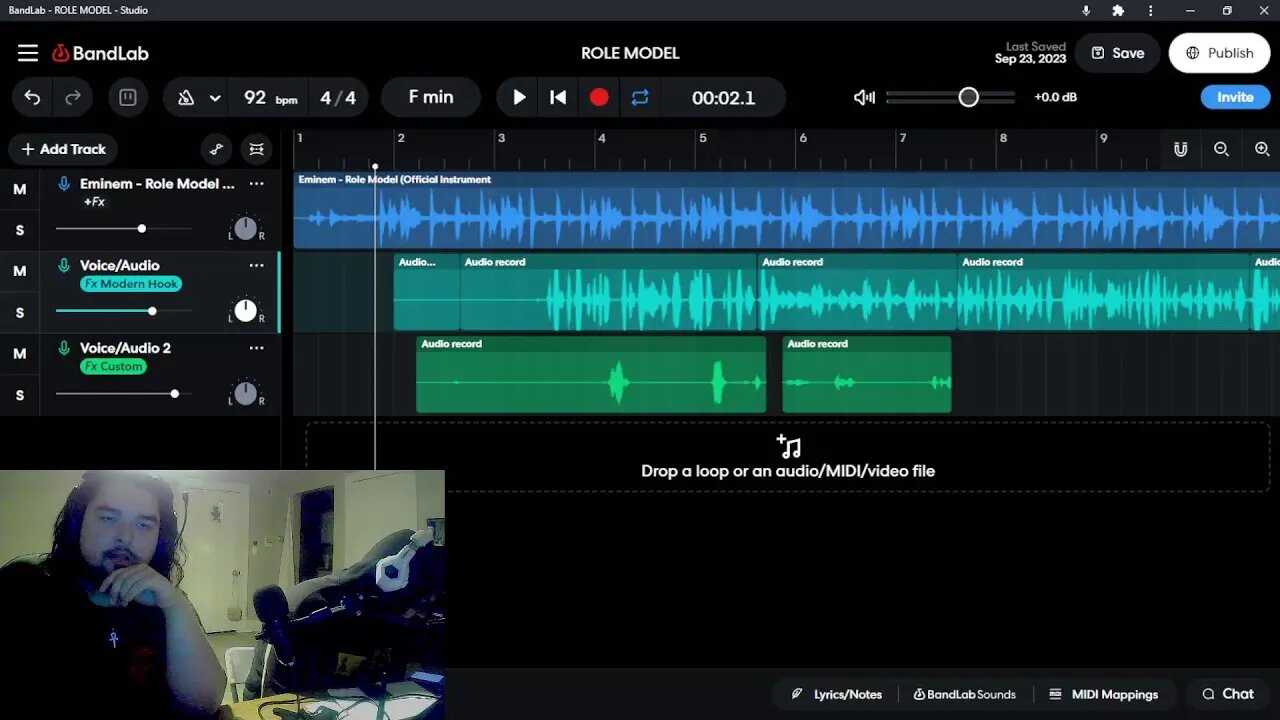Screen dimensions: 1280x720
Task: Toggle magnet snap to grid
Action: coord(1180,149)
